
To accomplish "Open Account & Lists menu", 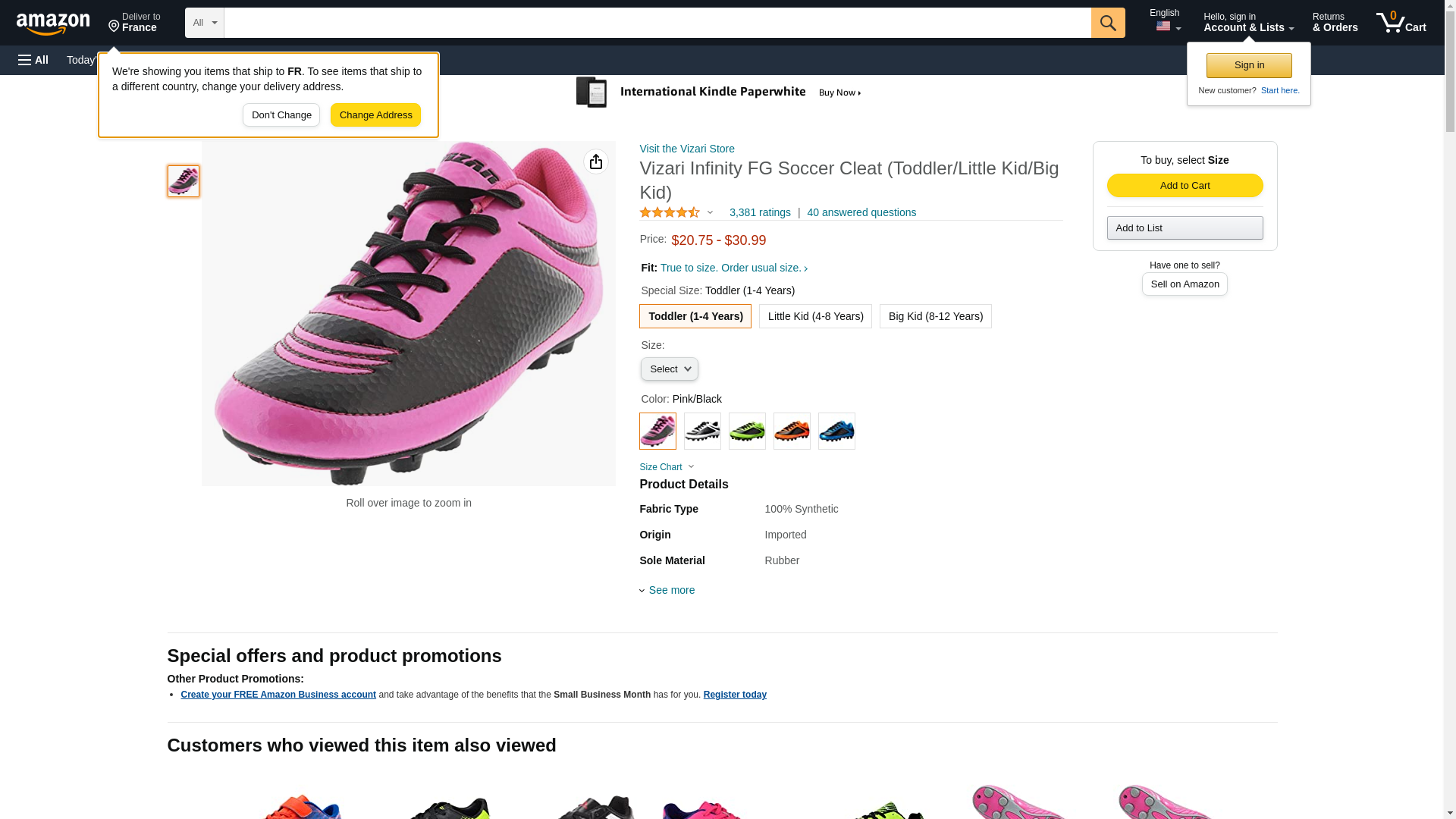I will coord(1248,23).
